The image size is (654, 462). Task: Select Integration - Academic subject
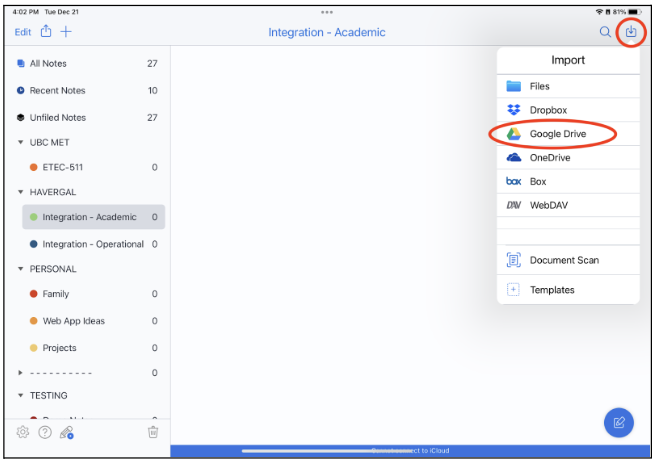93,217
